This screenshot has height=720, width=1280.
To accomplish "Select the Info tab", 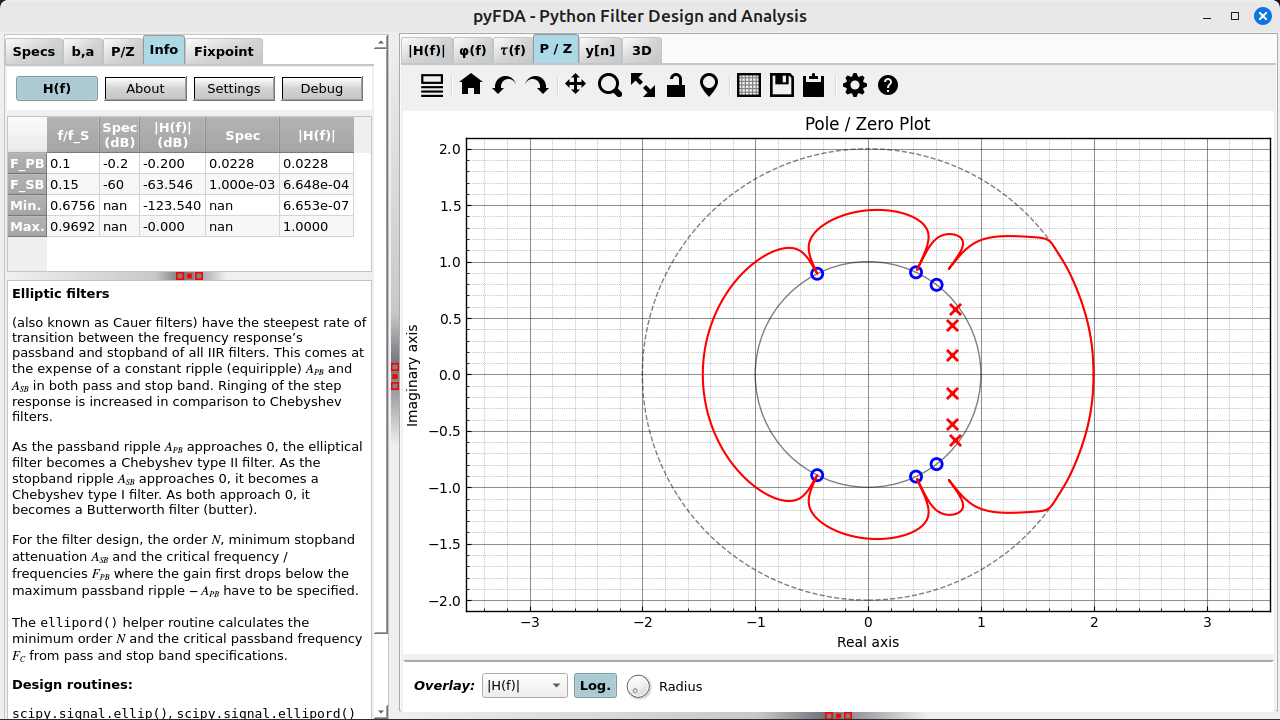I will (164, 49).
